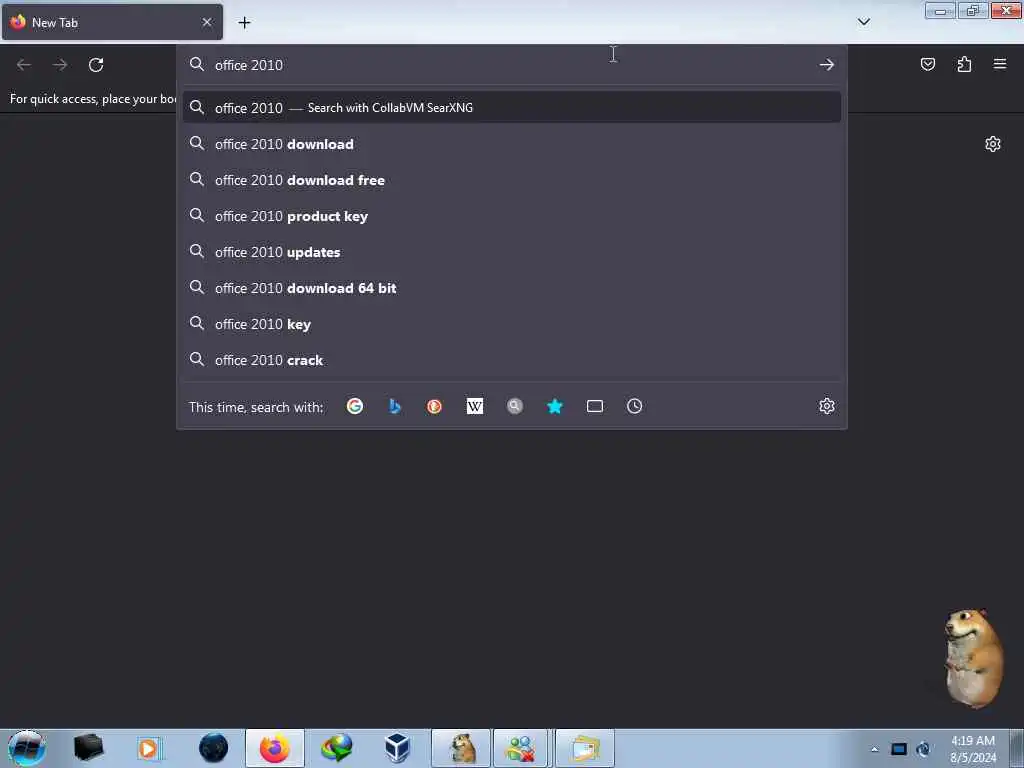Select suggestion office 2010 crack

pos(511,360)
